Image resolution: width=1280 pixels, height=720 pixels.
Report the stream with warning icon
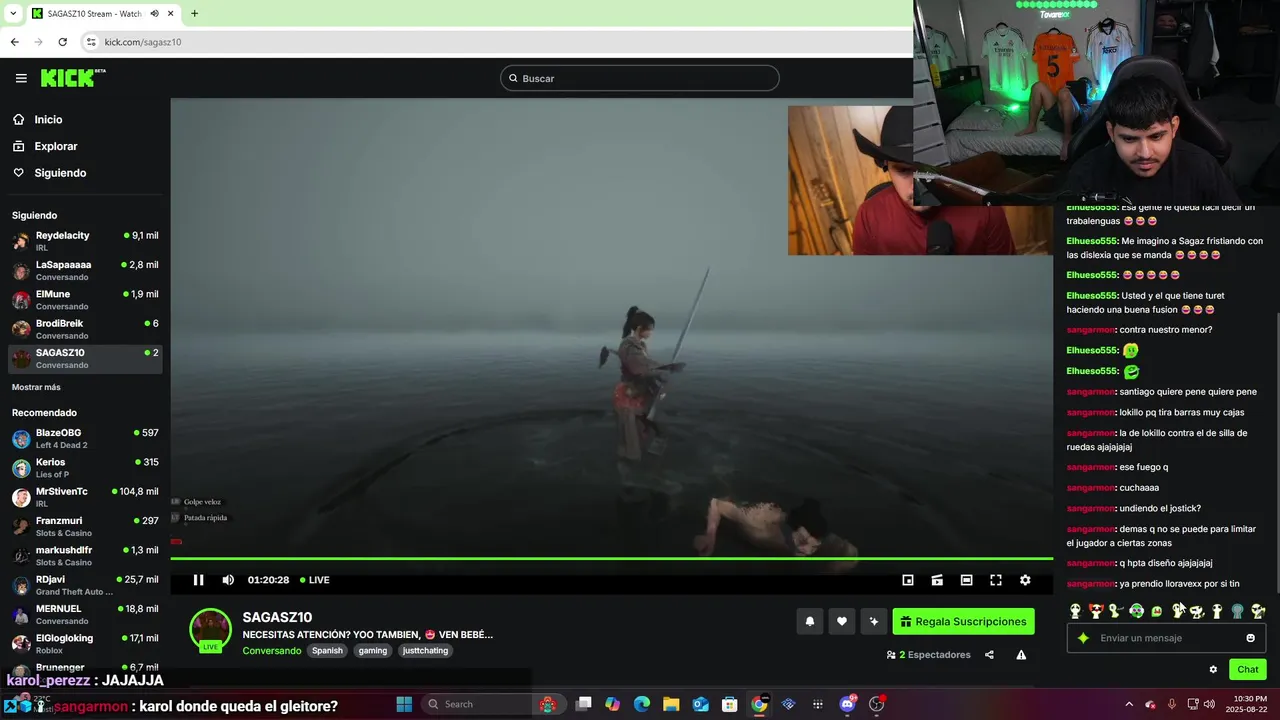(x=1021, y=655)
